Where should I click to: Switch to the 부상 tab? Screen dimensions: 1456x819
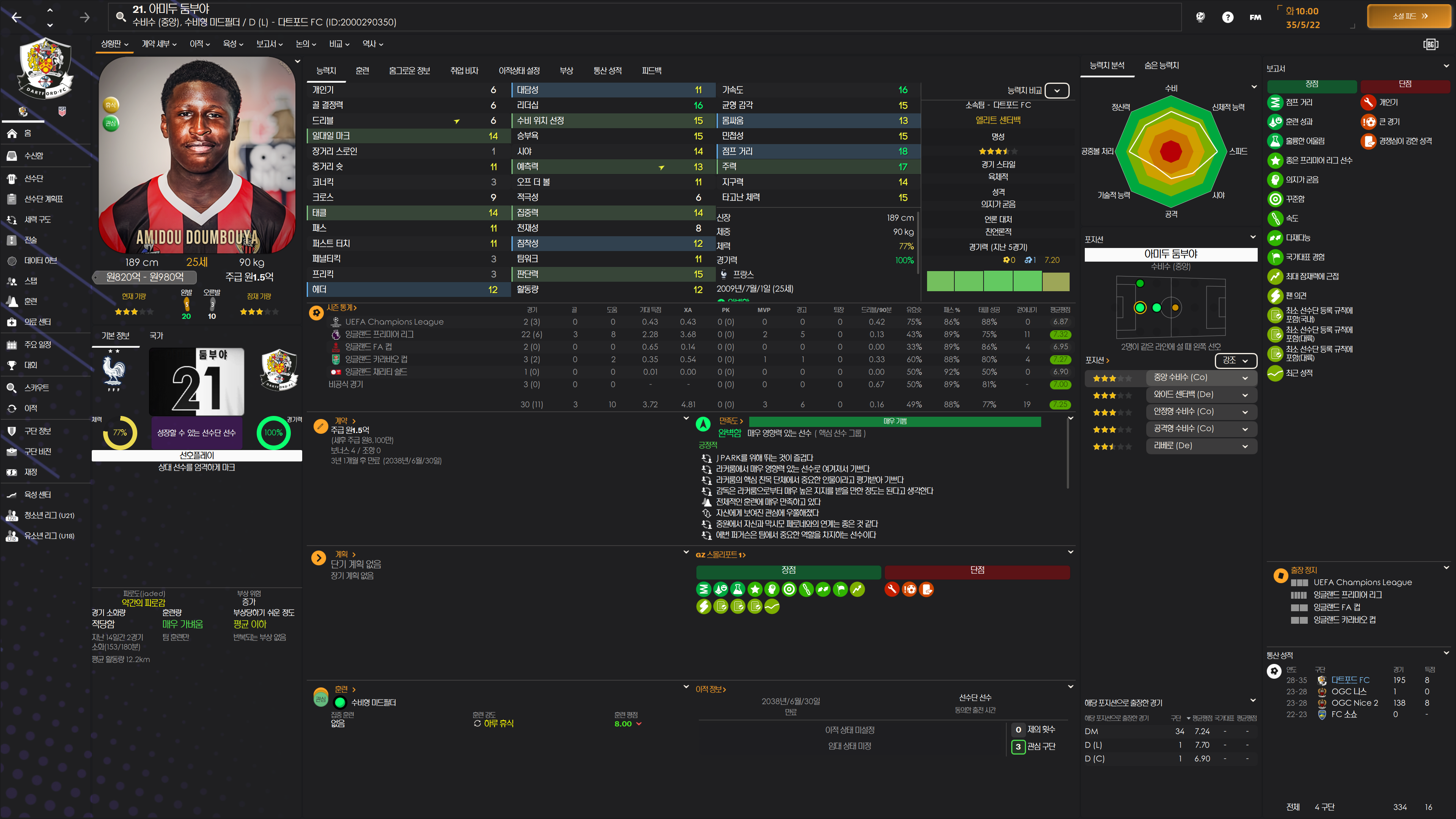coord(566,71)
